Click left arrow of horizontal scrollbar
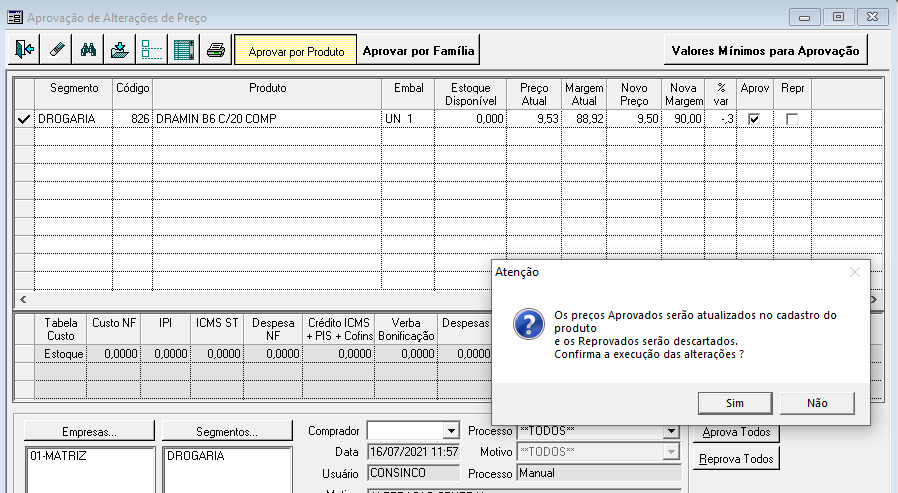Image resolution: width=898 pixels, height=493 pixels. (23, 299)
